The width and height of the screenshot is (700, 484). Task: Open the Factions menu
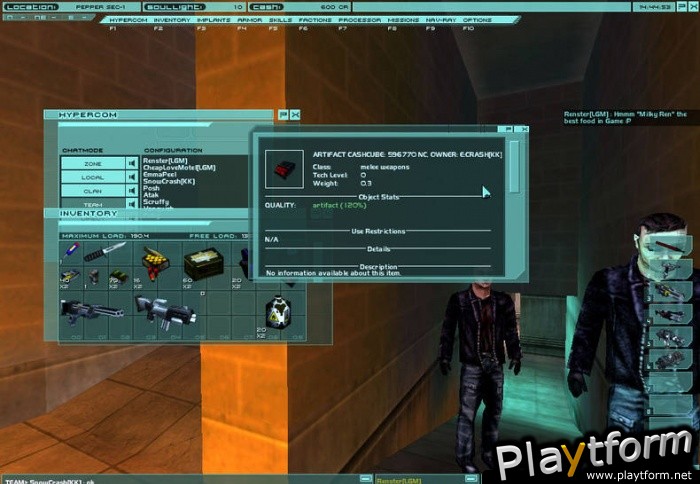click(315, 20)
